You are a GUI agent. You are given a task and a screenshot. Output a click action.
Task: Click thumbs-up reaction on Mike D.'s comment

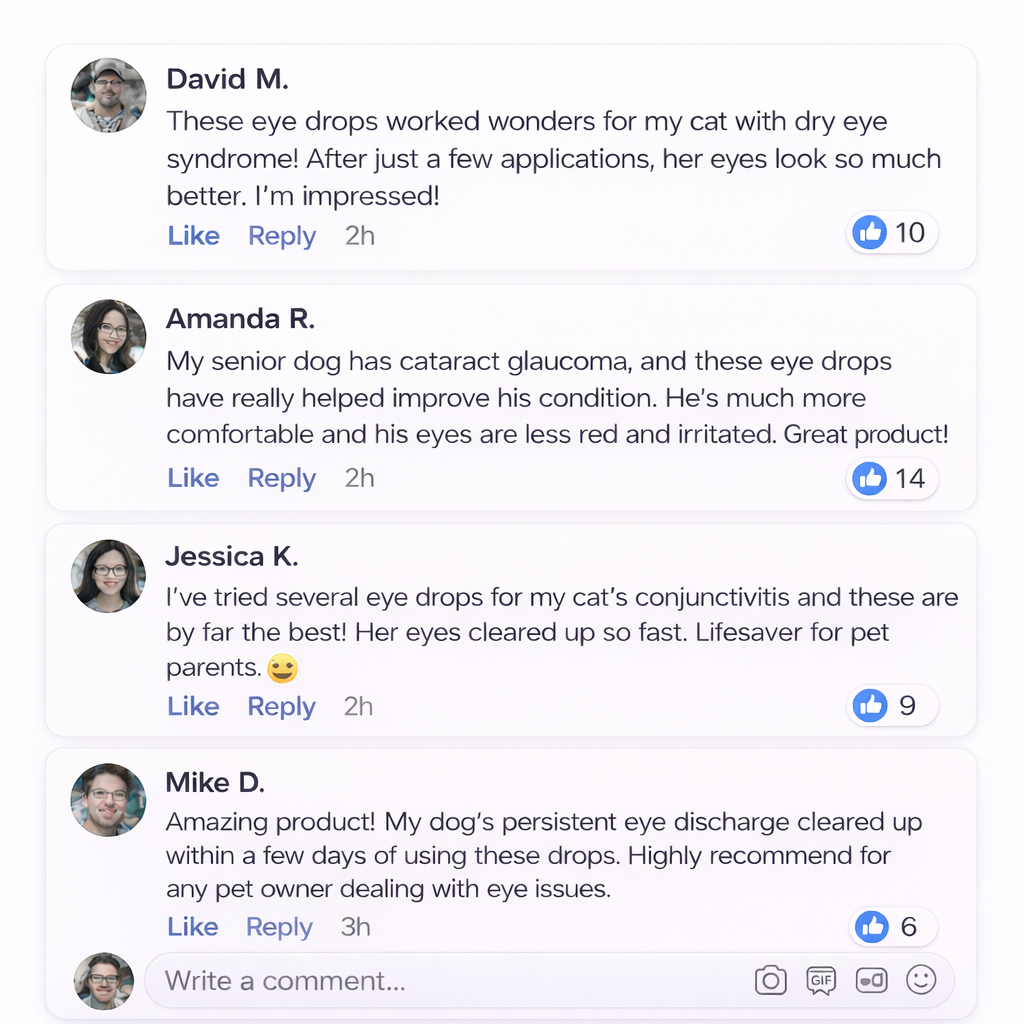point(872,927)
